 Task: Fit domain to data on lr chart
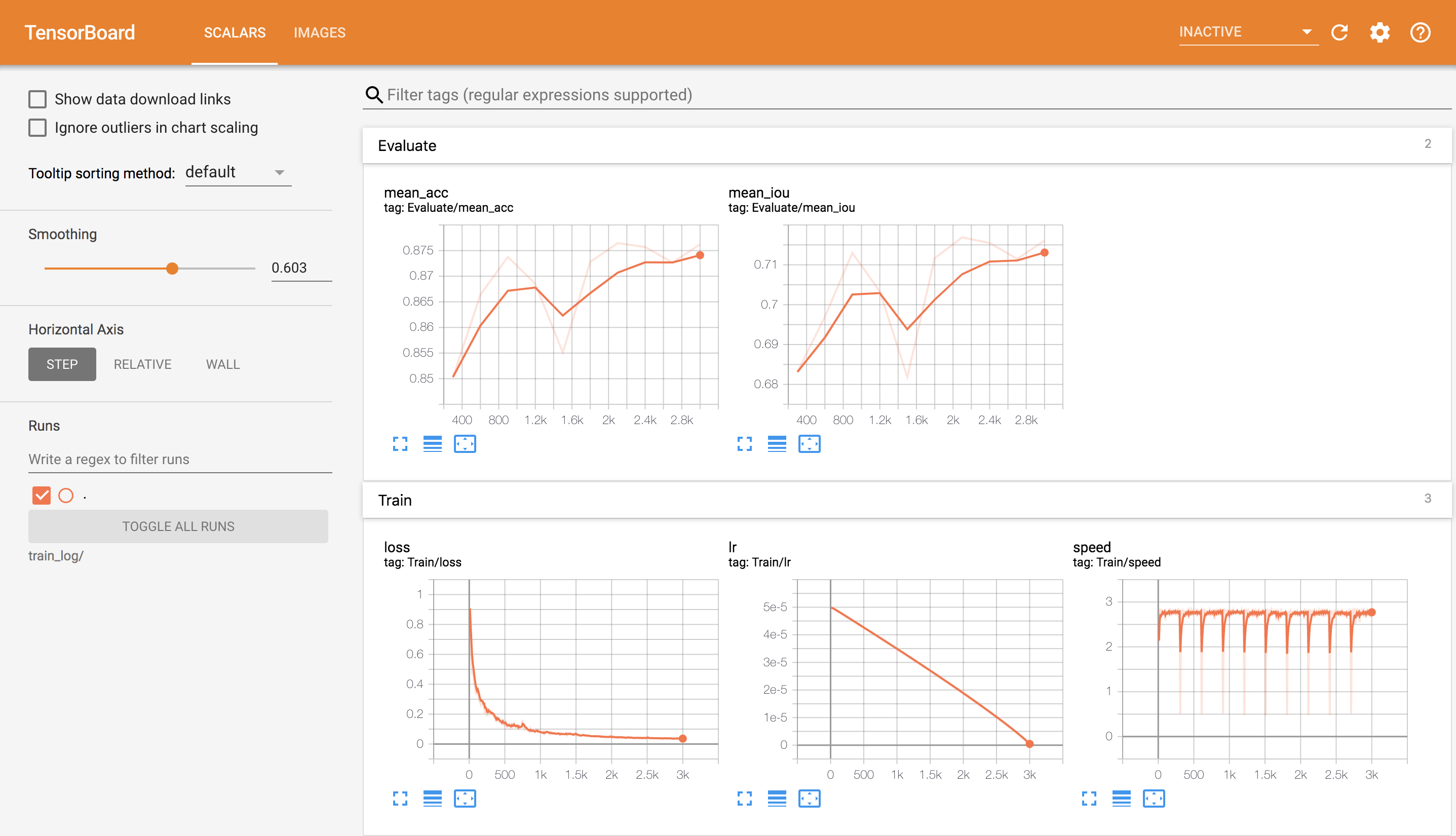(810, 799)
